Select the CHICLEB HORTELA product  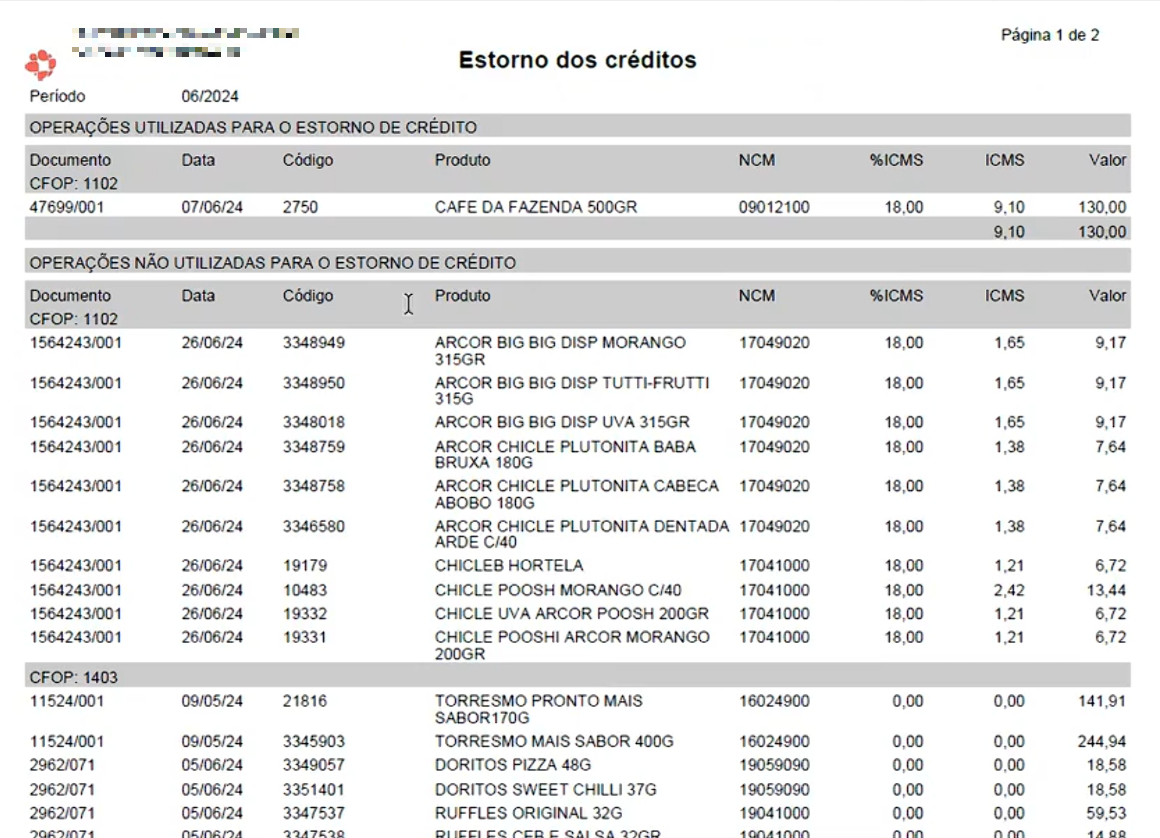click(508, 565)
